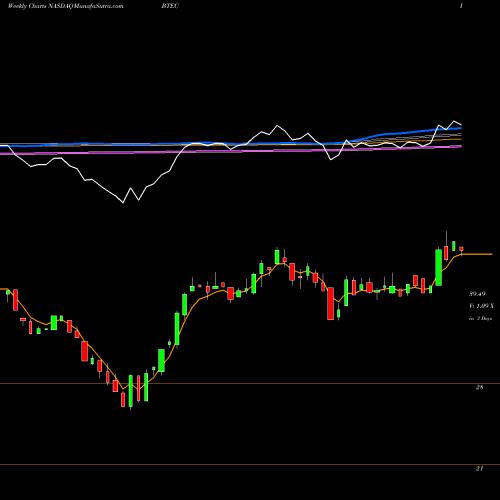The height and width of the screenshot is (500, 500).
Task: Click the 'V: 1.09 X' volume text
Action: click(x=481, y=306)
